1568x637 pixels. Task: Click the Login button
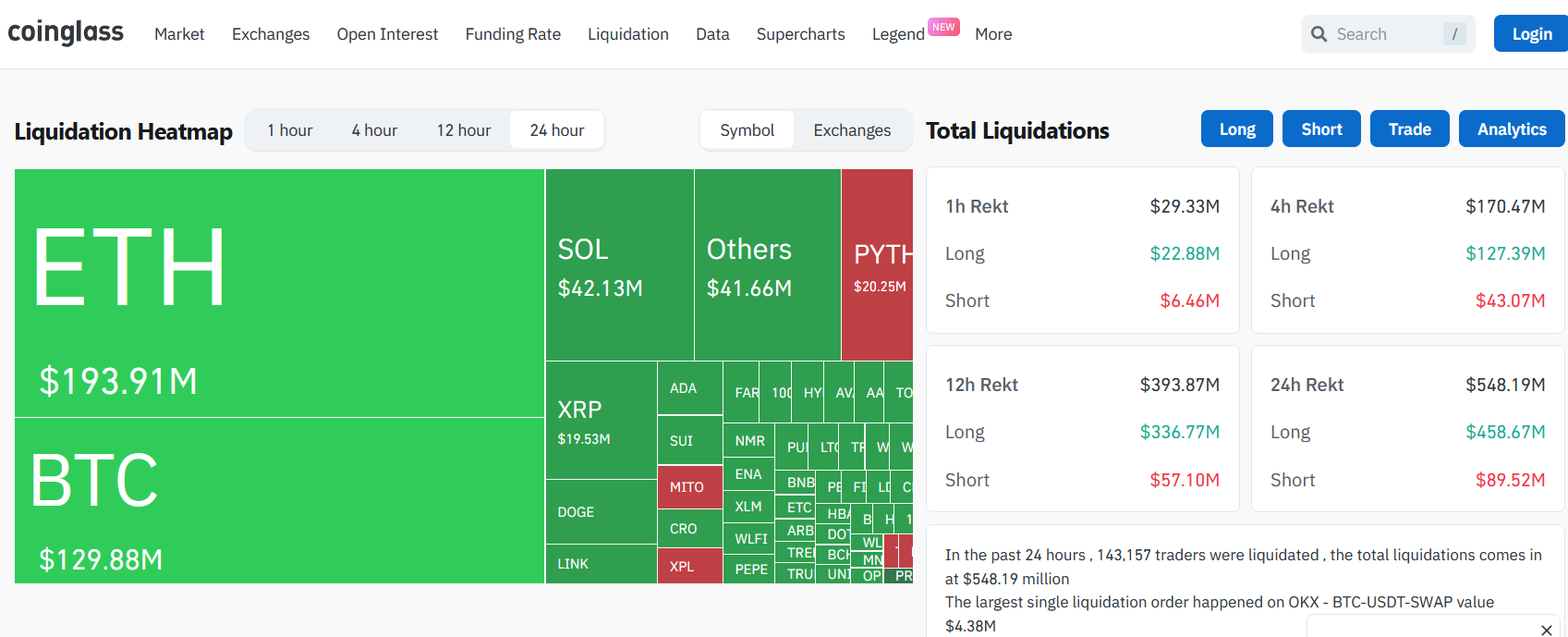[1531, 34]
